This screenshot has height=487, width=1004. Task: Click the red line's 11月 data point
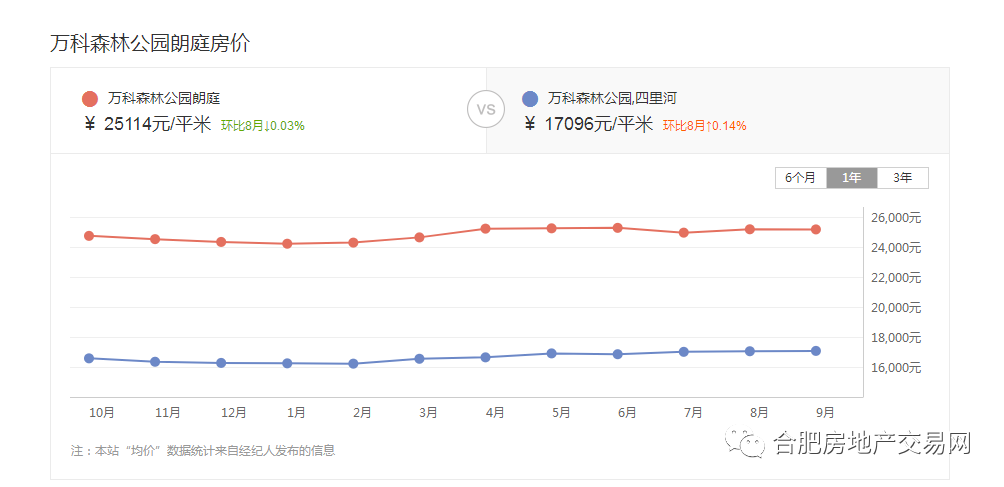click(x=155, y=239)
